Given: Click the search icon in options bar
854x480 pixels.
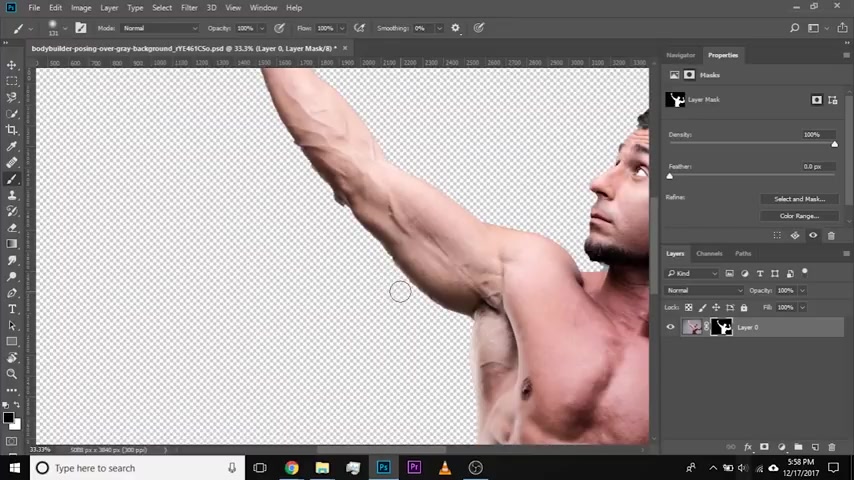Looking at the screenshot, I should tap(795, 28).
